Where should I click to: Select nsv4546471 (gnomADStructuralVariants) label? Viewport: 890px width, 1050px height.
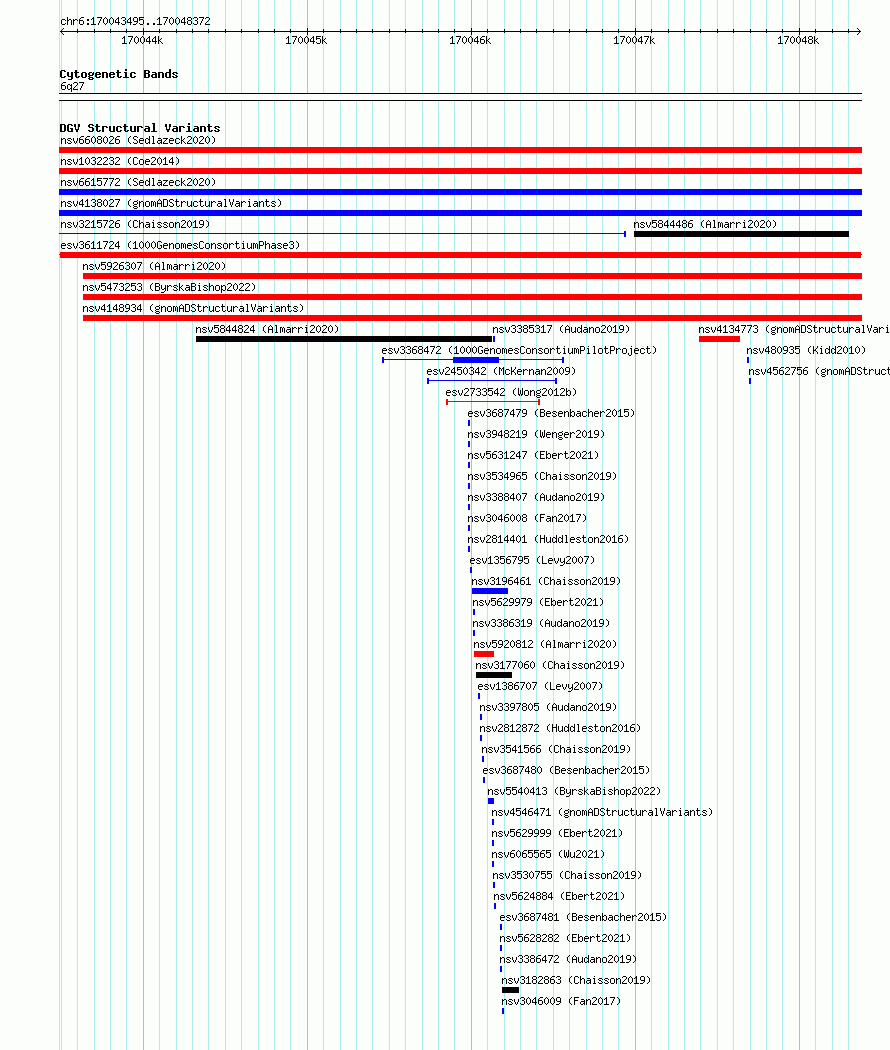pos(602,812)
